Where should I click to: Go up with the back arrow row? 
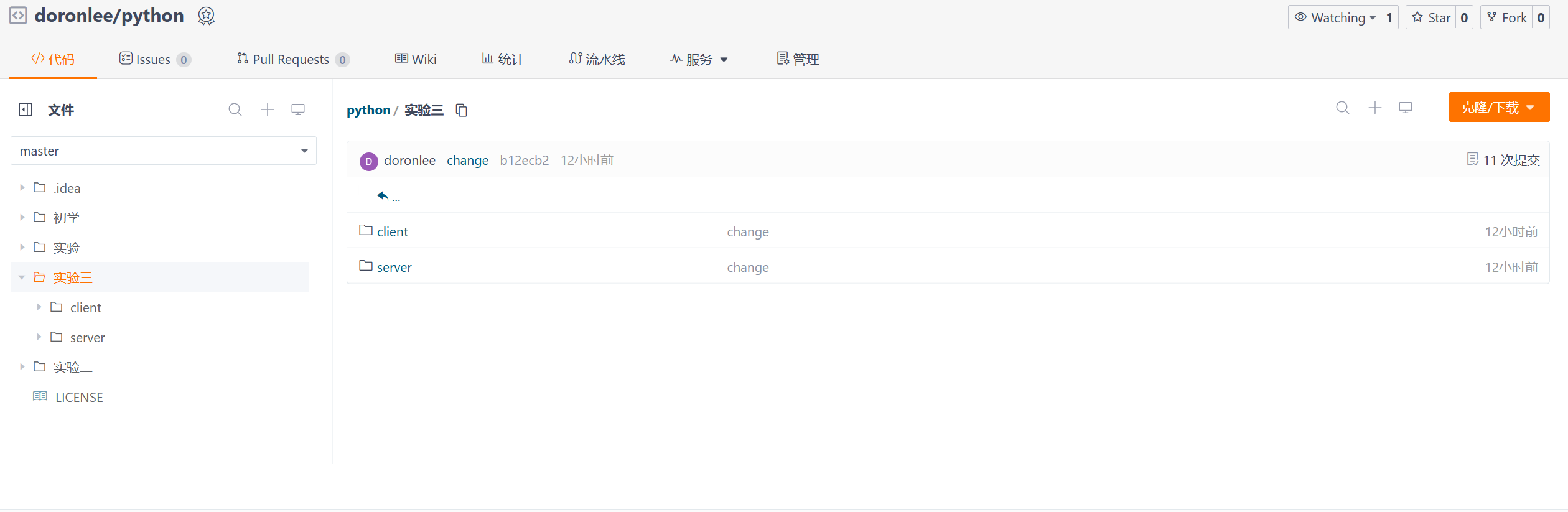(x=388, y=196)
